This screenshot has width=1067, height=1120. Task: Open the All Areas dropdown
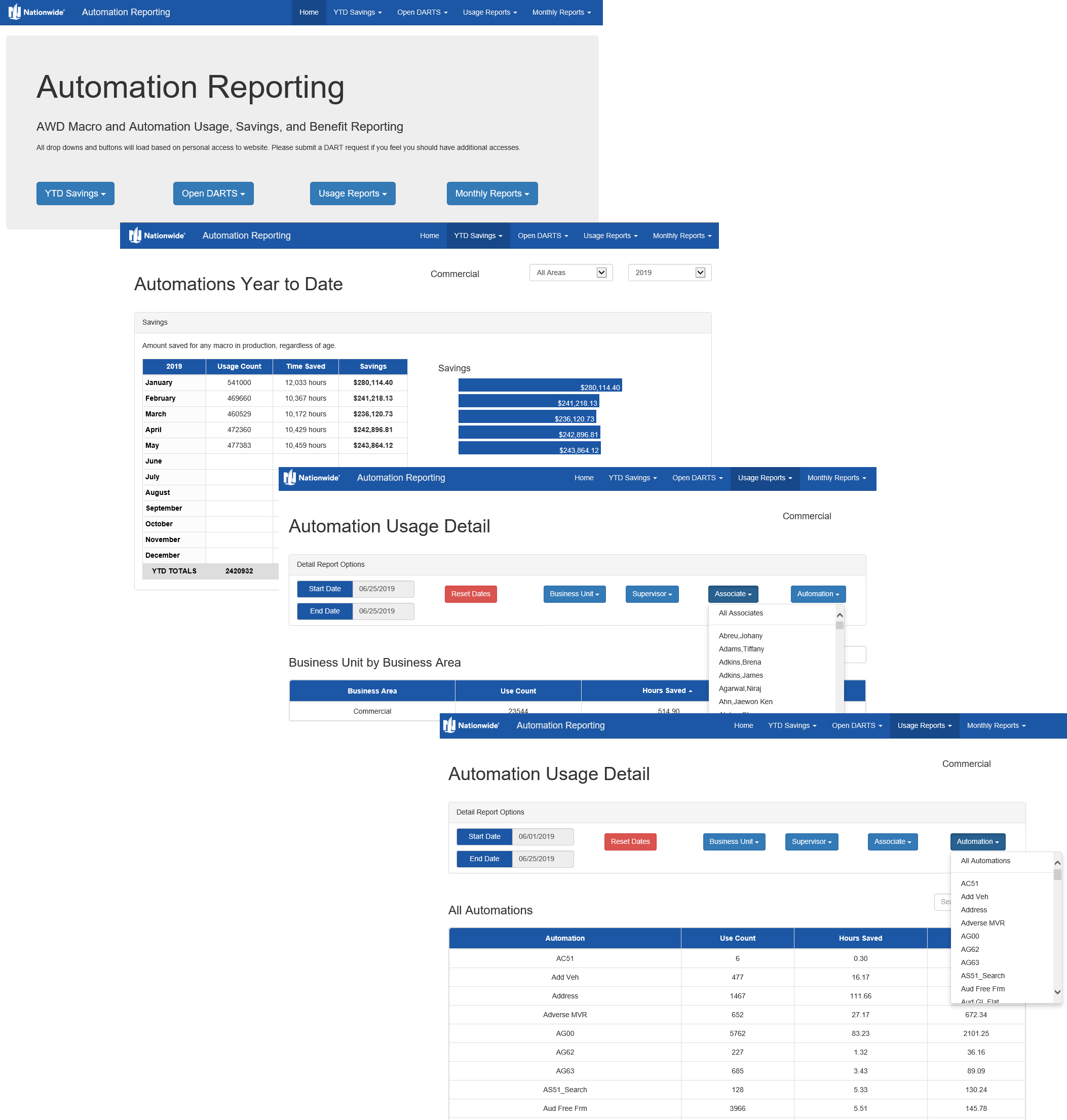pos(570,273)
